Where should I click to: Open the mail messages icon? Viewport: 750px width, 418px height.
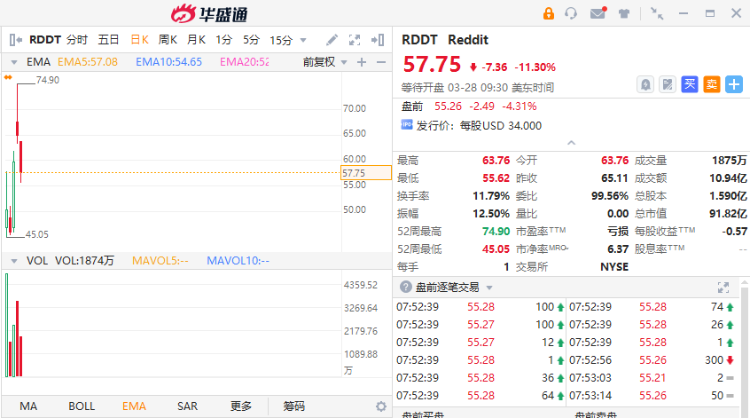tap(598, 13)
